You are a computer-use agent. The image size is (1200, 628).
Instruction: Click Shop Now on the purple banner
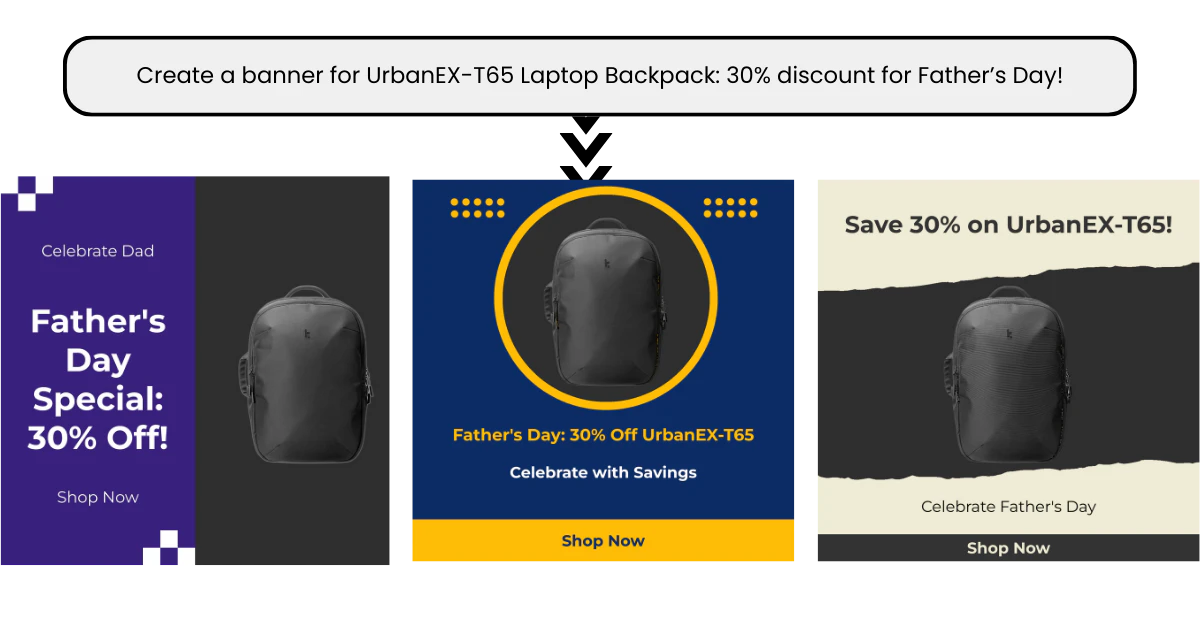(x=98, y=497)
